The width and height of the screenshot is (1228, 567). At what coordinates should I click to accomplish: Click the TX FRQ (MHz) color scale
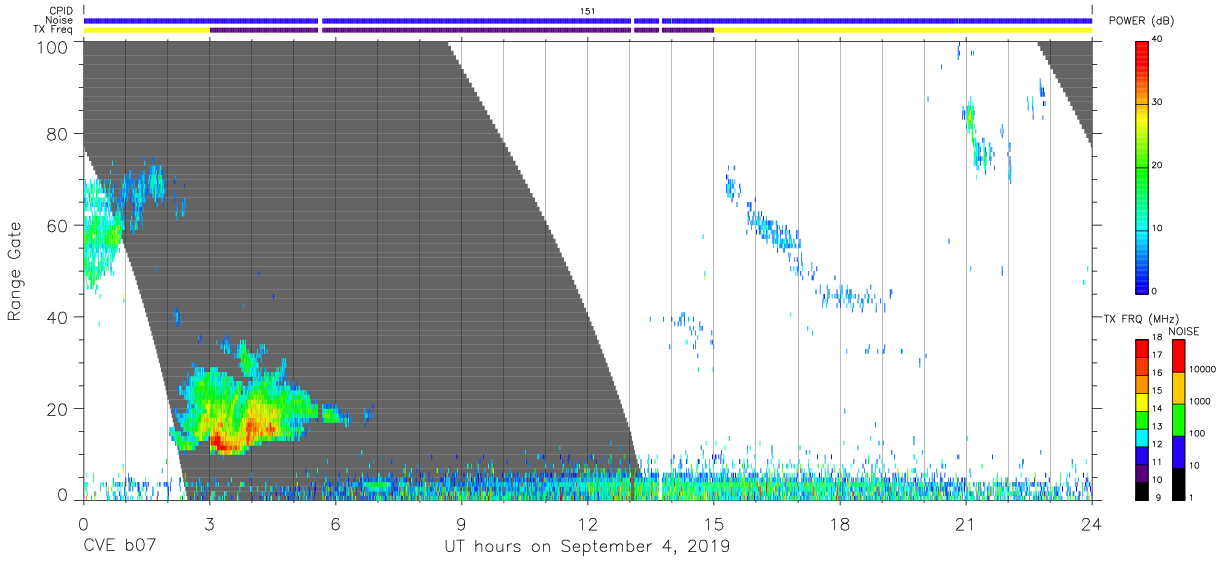point(1141,419)
